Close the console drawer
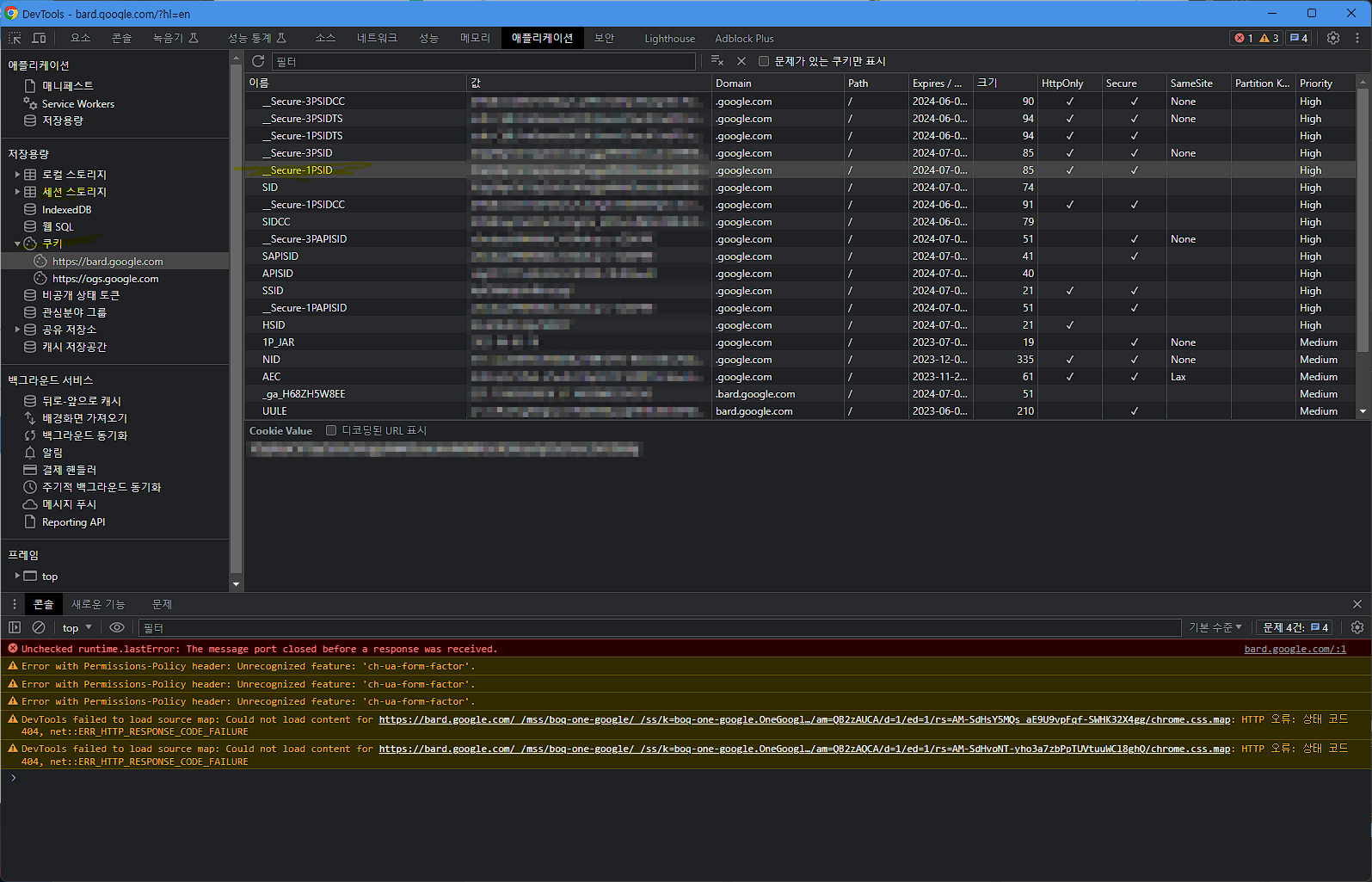This screenshot has width=1372, height=882. (x=1357, y=604)
